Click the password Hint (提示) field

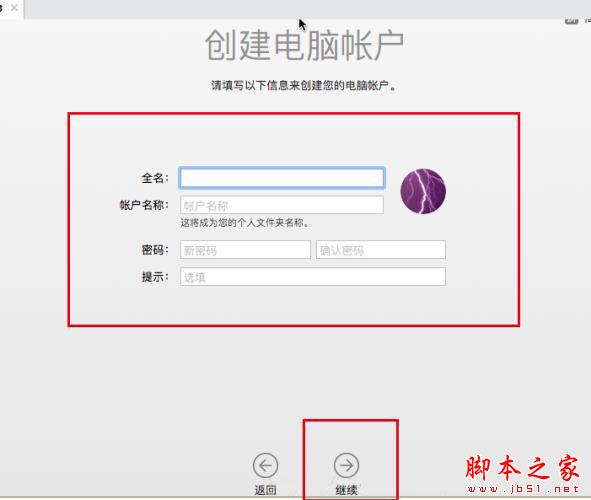click(x=313, y=277)
